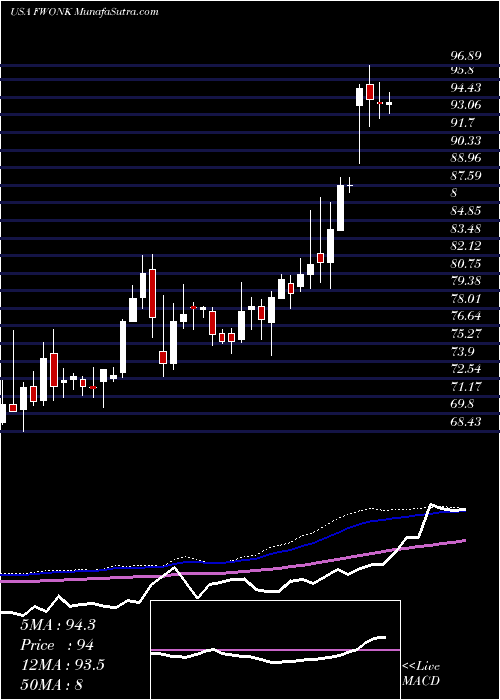
Task: Select the 78.01 price axis label
Action: [x=466, y=299]
